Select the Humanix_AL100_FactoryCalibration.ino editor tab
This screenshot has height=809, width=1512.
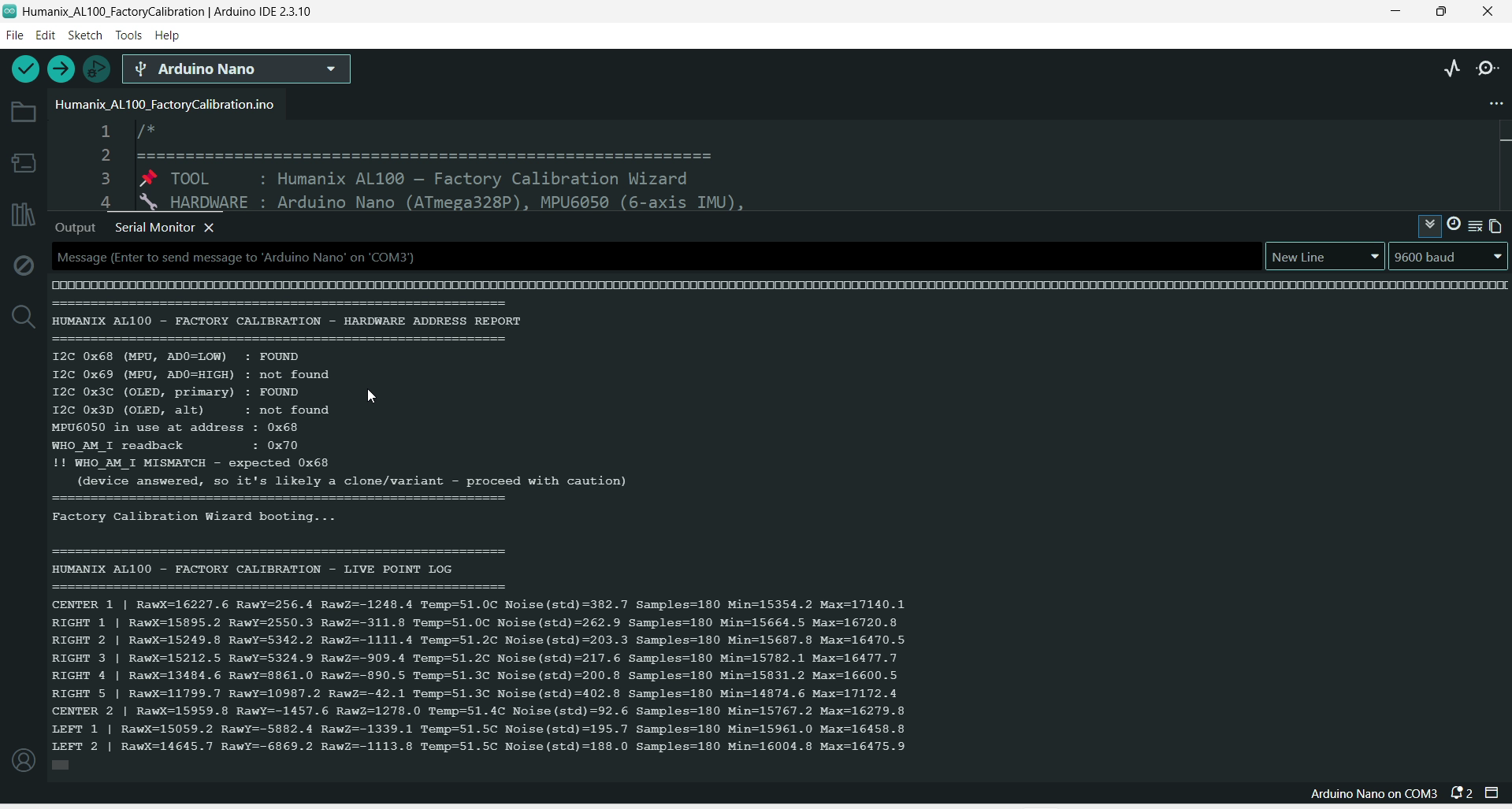tap(165, 105)
